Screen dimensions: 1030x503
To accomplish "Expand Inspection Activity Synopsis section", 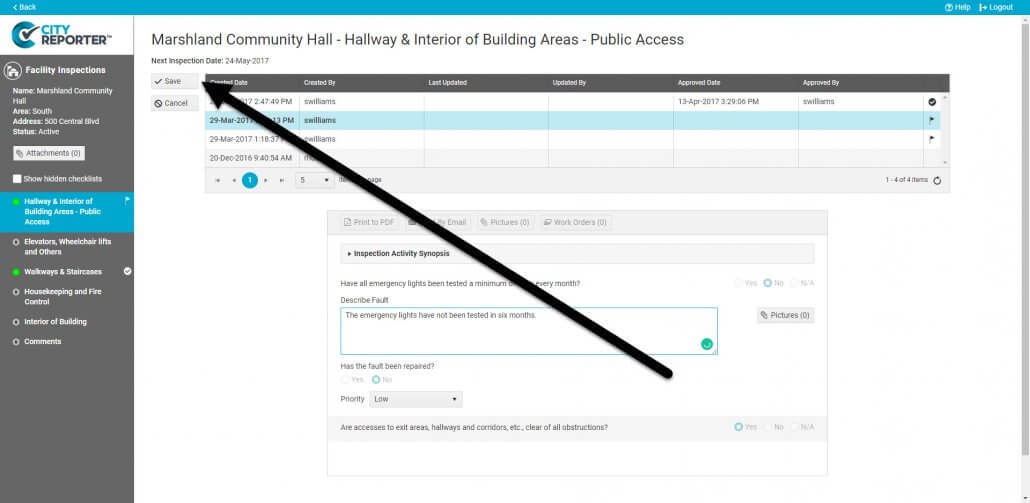I will coord(398,254).
